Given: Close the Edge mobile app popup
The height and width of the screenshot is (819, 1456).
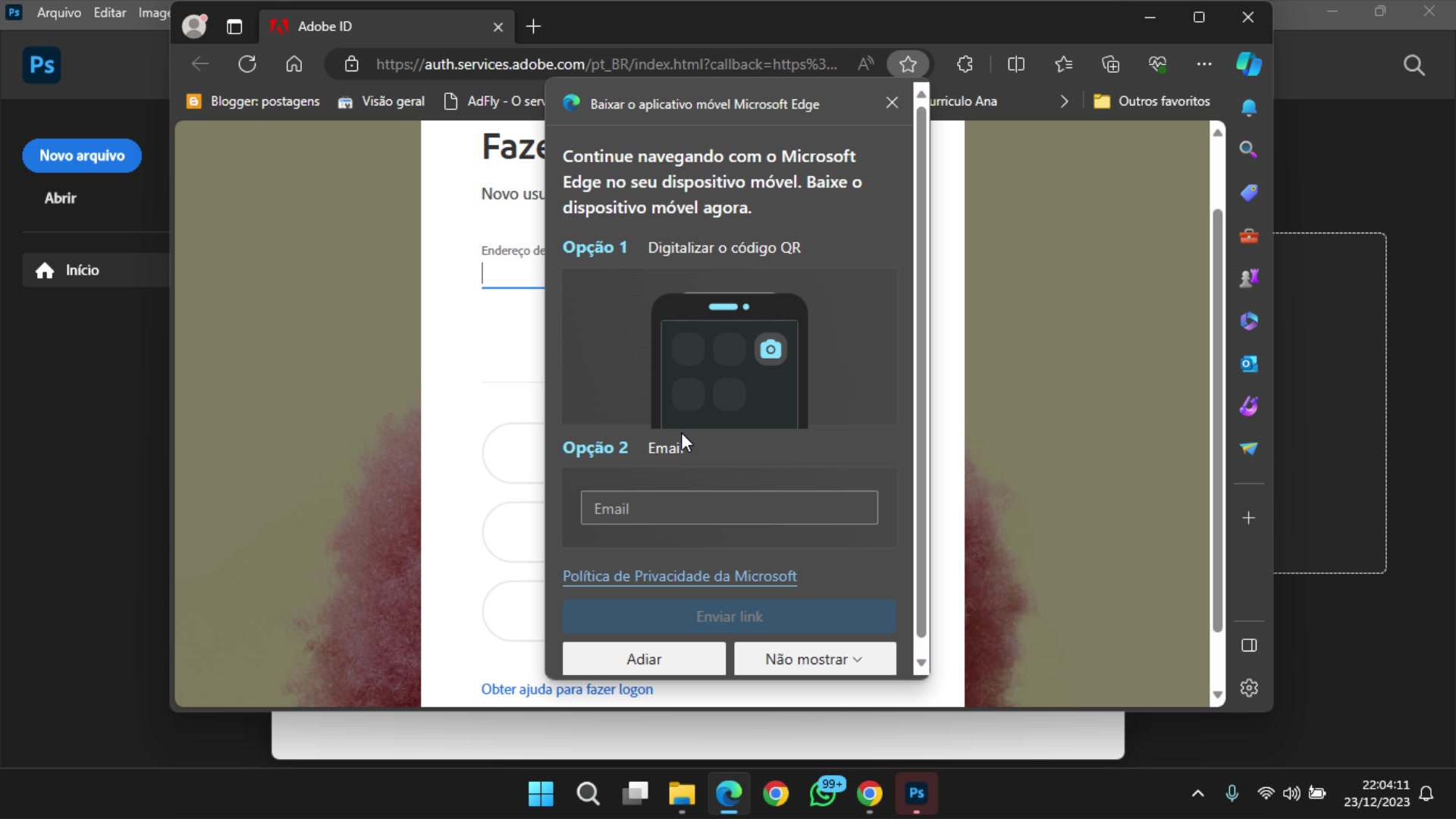Looking at the screenshot, I should click(x=892, y=102).
